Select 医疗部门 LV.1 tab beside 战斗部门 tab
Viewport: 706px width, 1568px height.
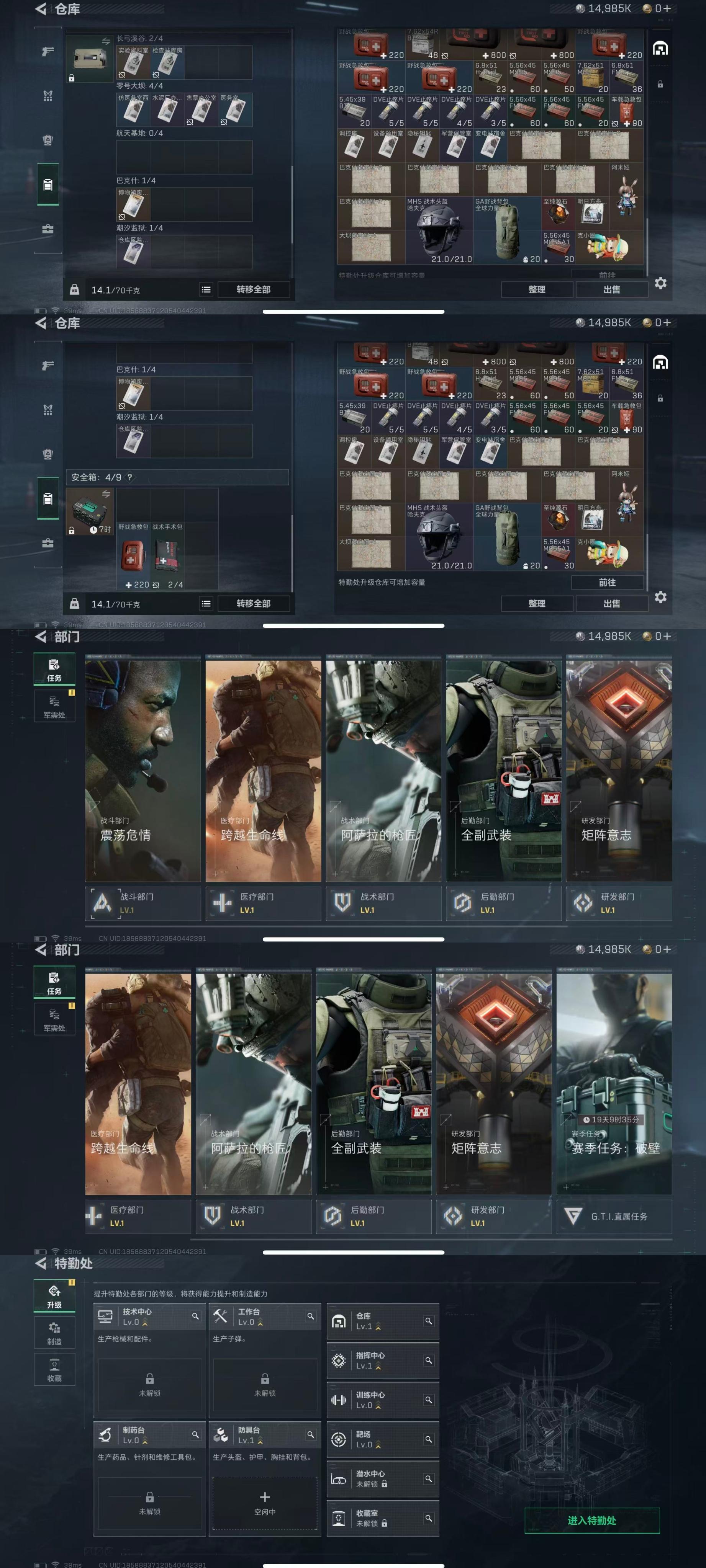point(263,903)
